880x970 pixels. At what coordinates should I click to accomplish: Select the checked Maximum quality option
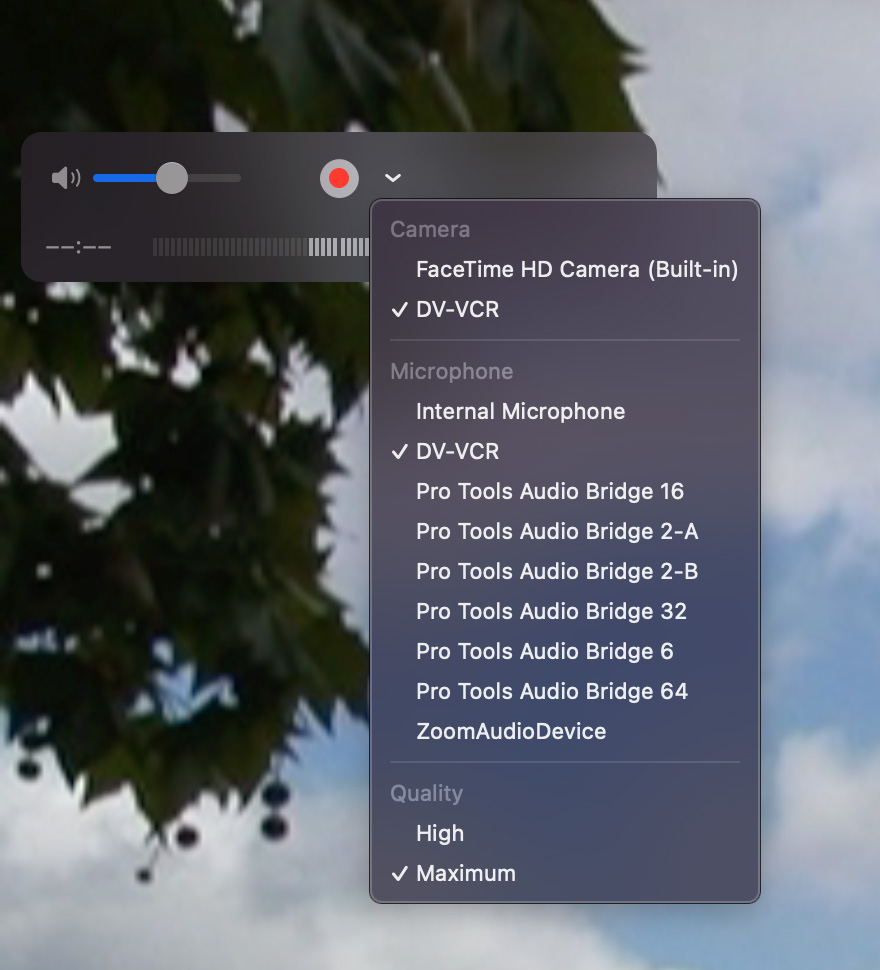pyautogui.click(x=465, y=873)
